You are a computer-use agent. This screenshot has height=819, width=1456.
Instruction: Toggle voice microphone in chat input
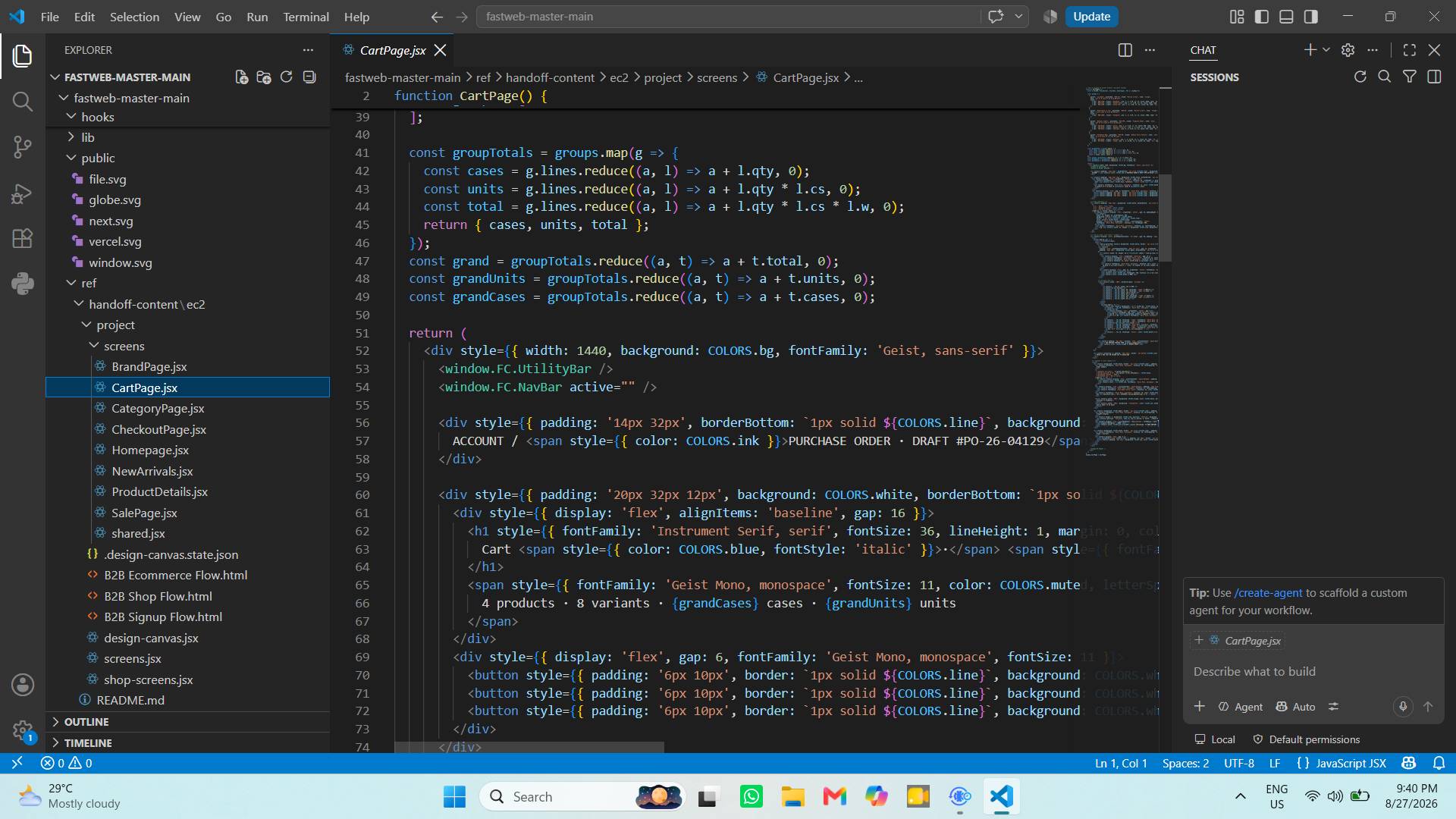coord(1403,706)
